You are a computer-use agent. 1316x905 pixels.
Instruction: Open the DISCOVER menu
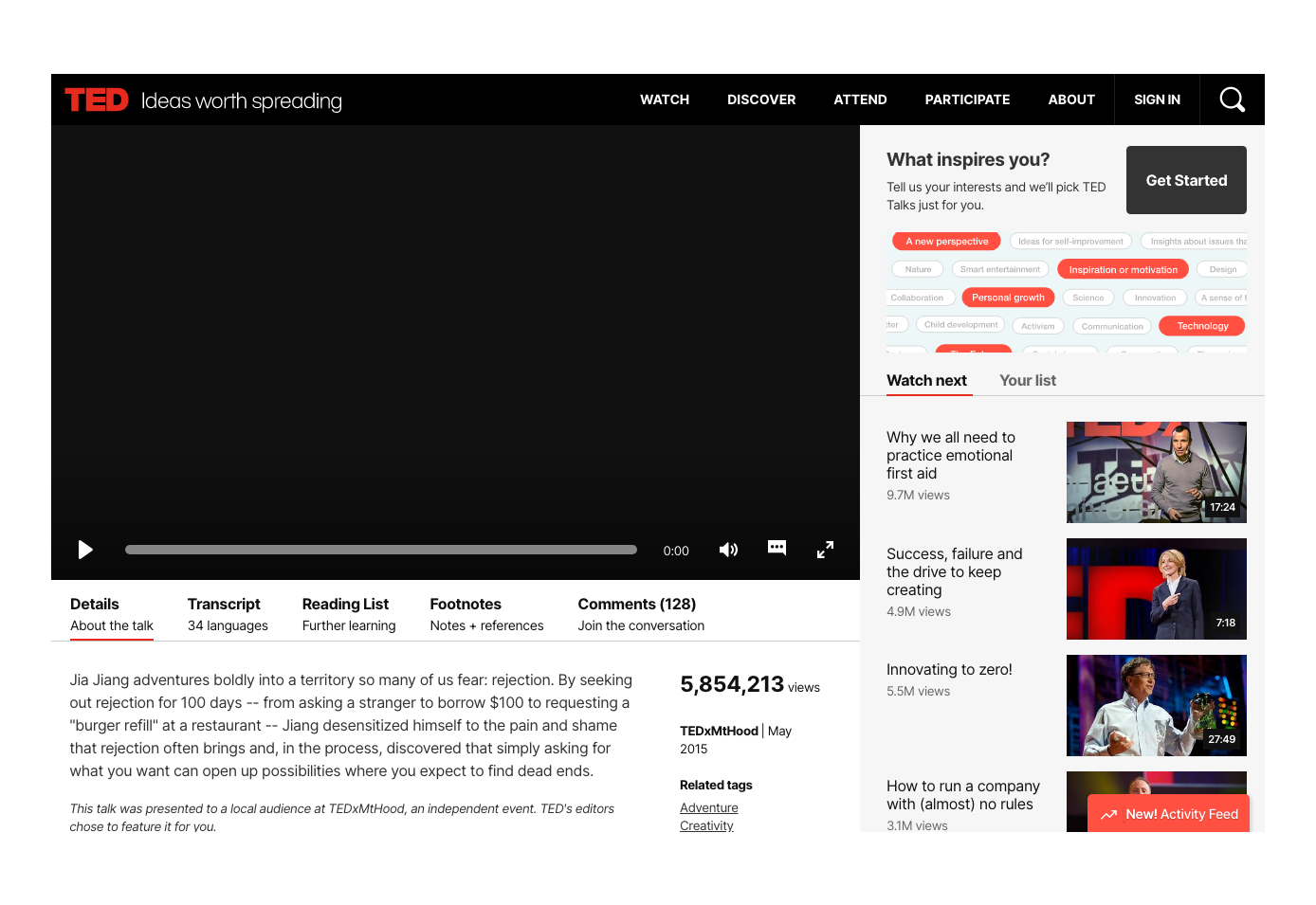pos(761,100)
